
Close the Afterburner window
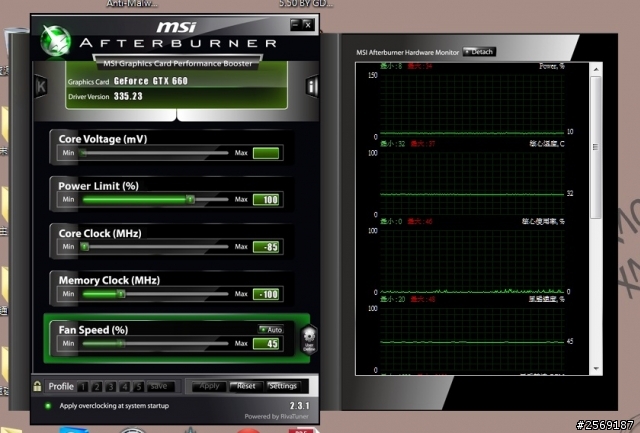click(x=308, y=24)
